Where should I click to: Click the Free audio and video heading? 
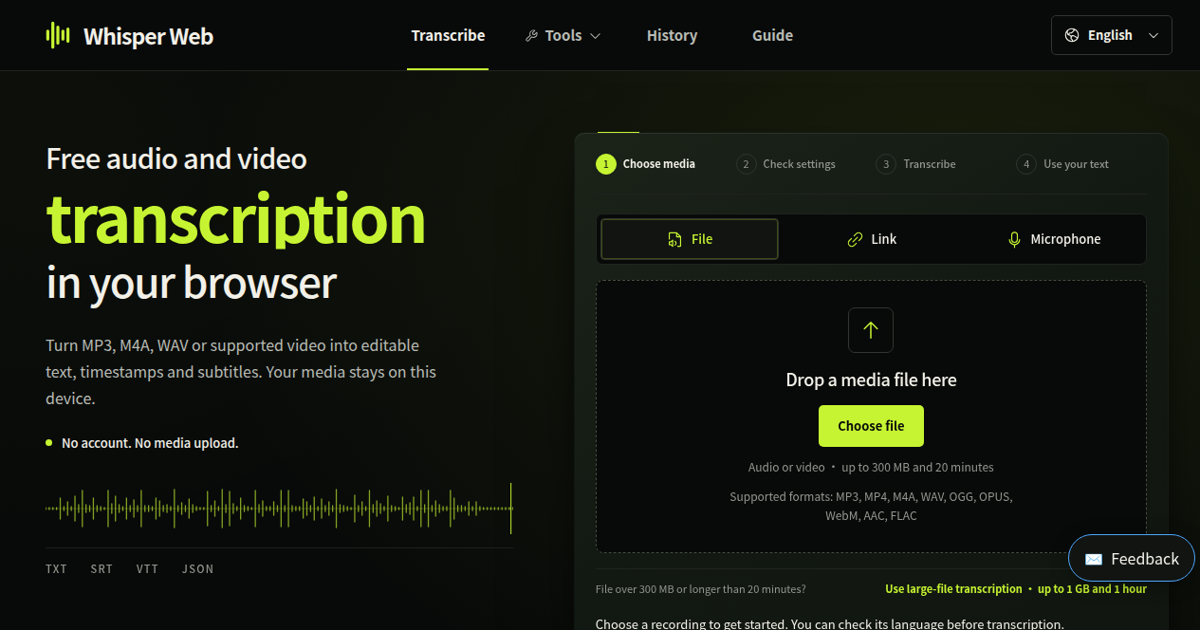pos(176,158)
